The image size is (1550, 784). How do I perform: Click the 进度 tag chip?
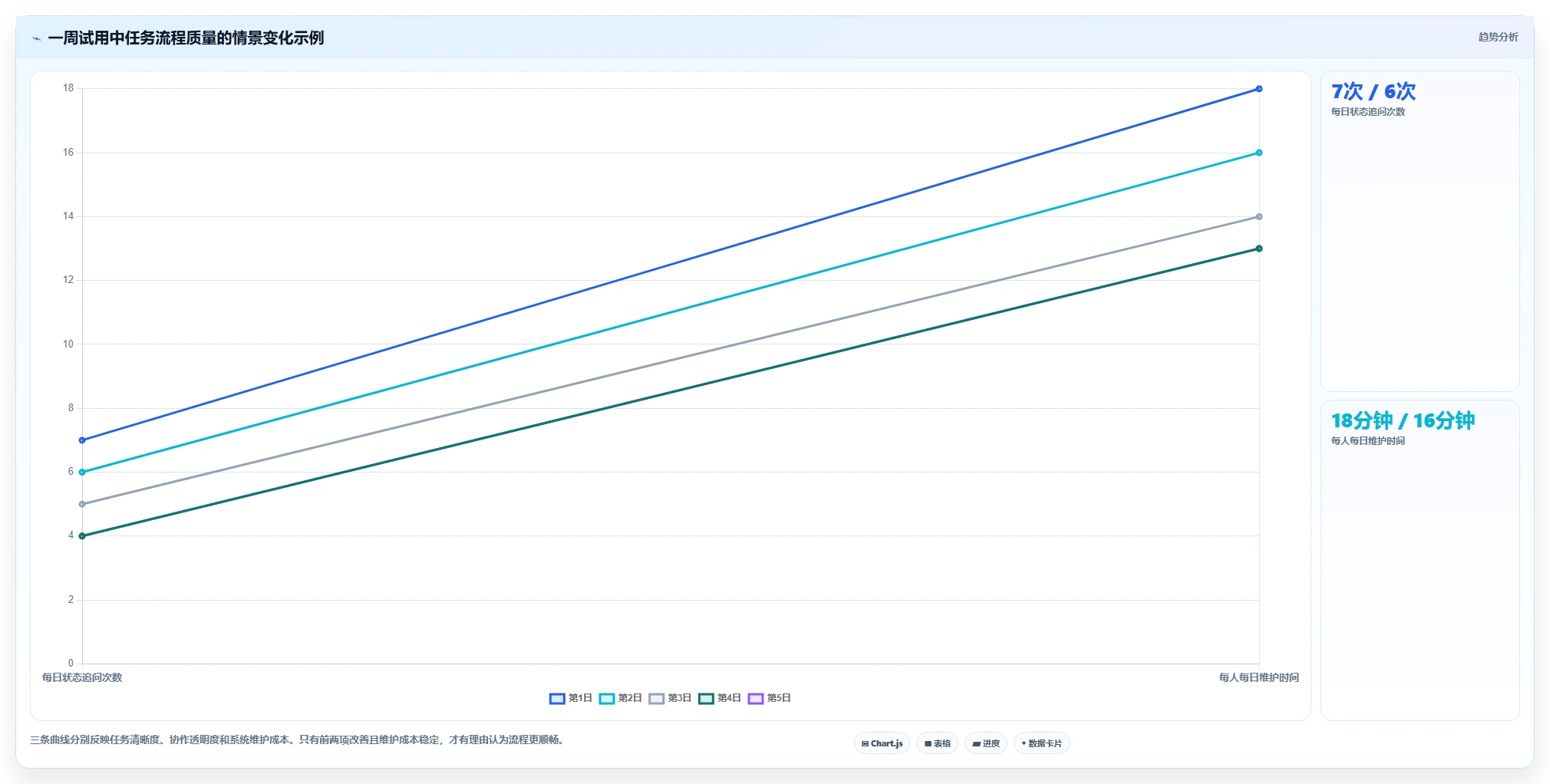986,743
